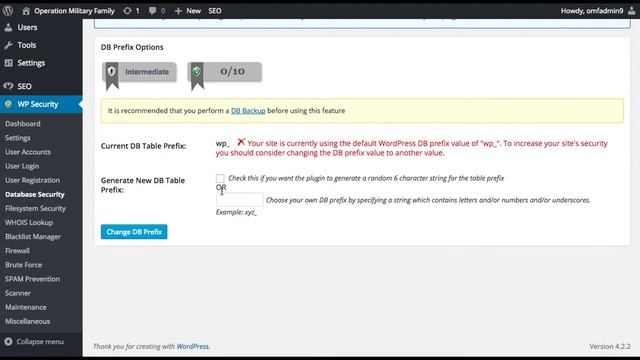Screen dimensions: 640x360
Task: Open Blacklist Manager submenu
Action: [x=33, y=237]
